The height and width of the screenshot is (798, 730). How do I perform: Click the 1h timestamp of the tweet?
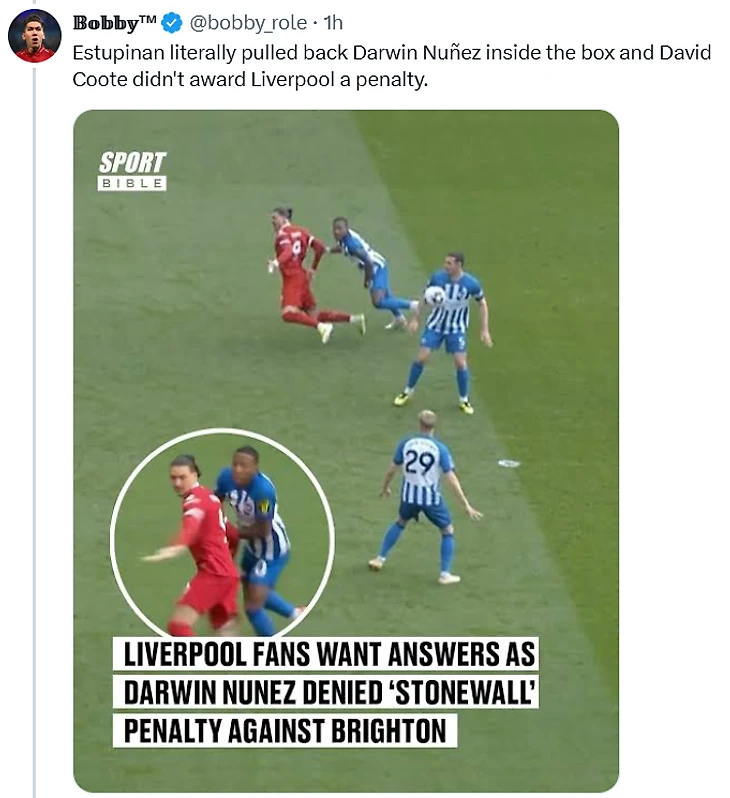tap(333, 23)
